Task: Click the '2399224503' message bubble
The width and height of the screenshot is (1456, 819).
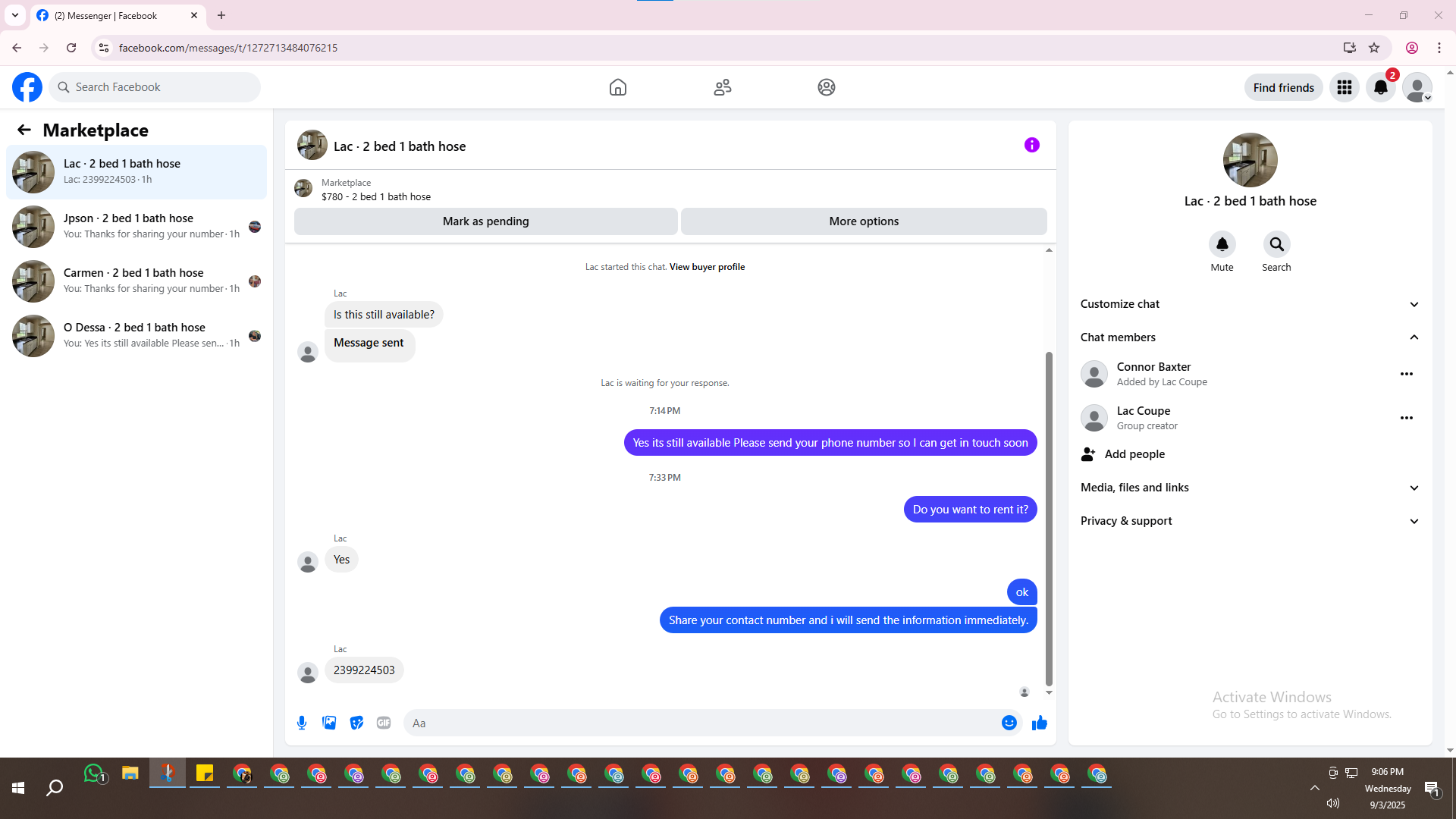Action: (364, 670)
